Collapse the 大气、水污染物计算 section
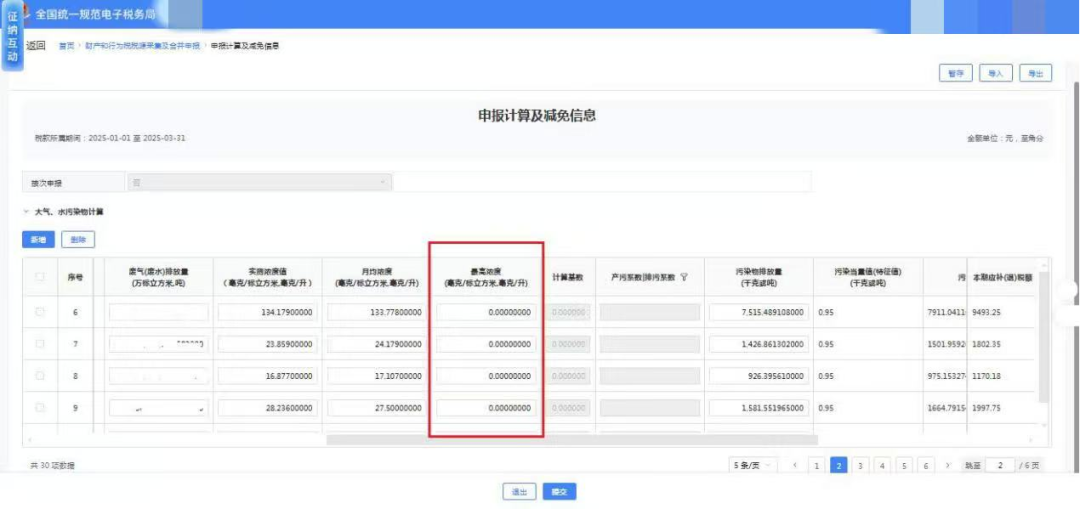1080x509 pixels. pyautogui.click(x=26, y=212)
